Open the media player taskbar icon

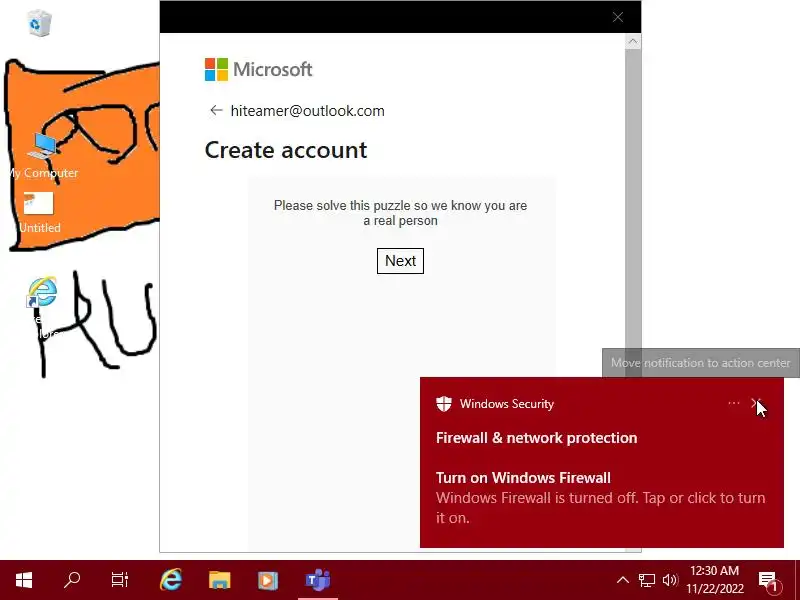click(268, 580)
